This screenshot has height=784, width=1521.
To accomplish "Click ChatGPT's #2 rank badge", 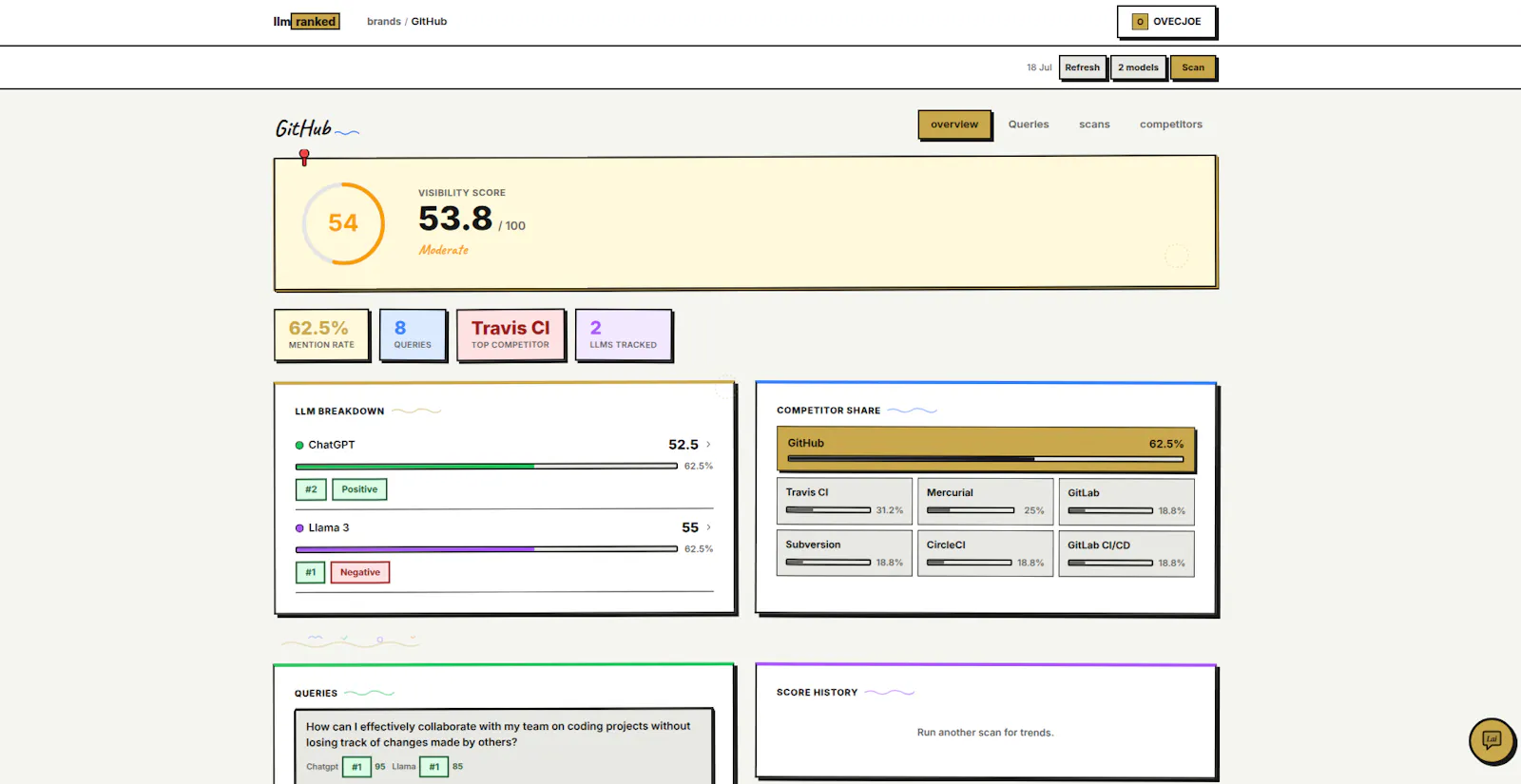I will tap(311, 489).
